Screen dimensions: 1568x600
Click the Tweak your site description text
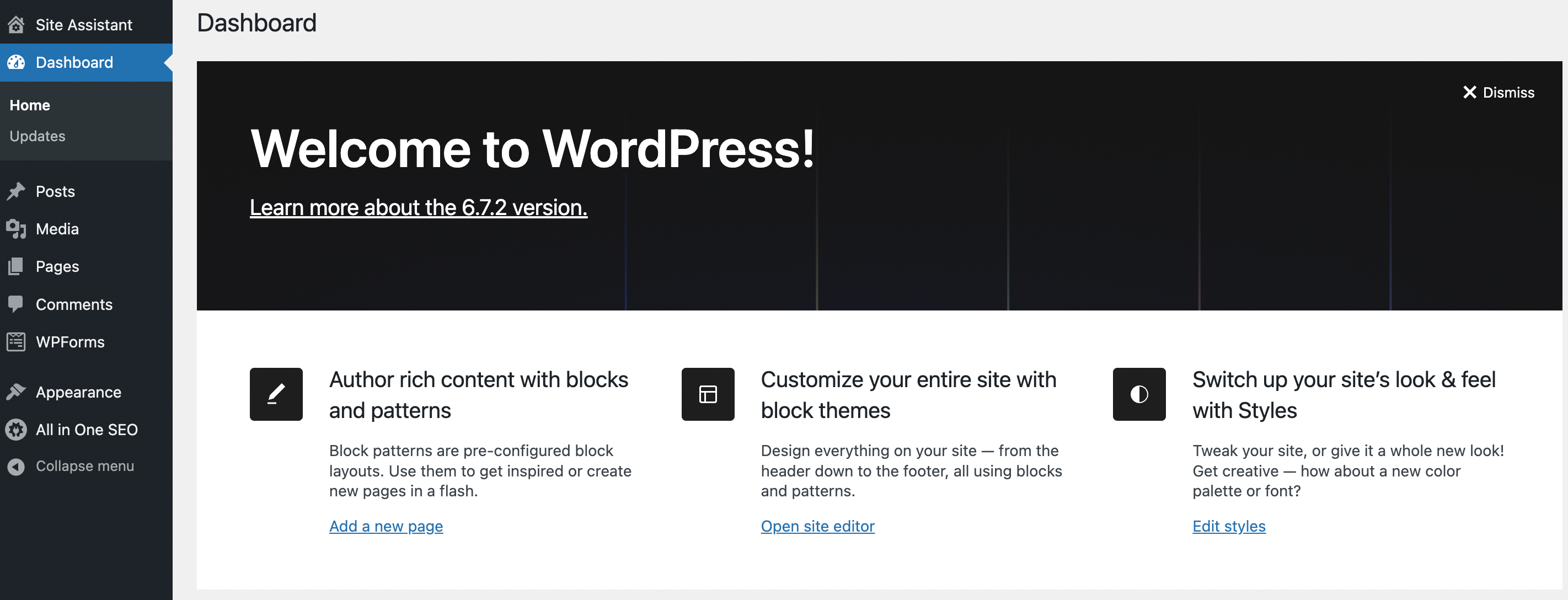[1347, 470]
